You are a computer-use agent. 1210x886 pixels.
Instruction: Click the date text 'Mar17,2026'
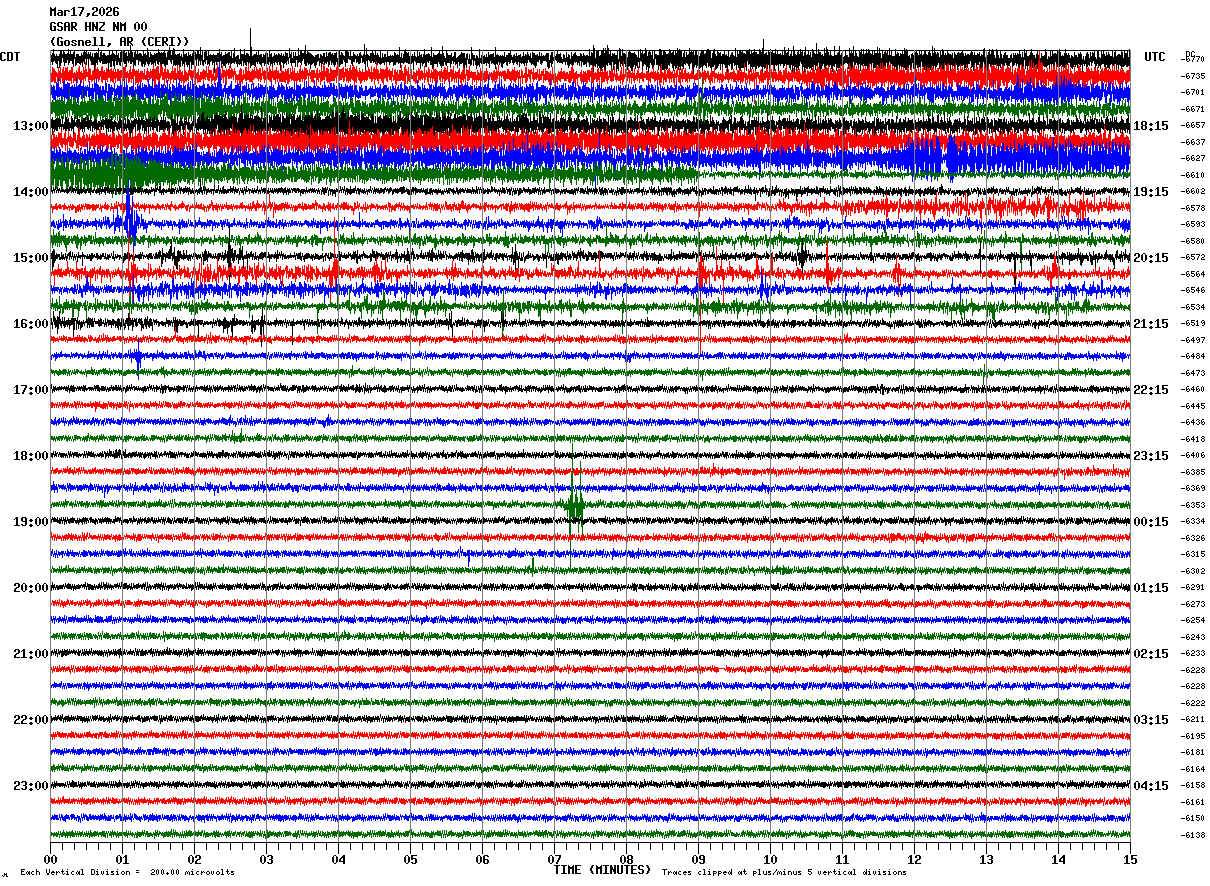tap(84, 12)
